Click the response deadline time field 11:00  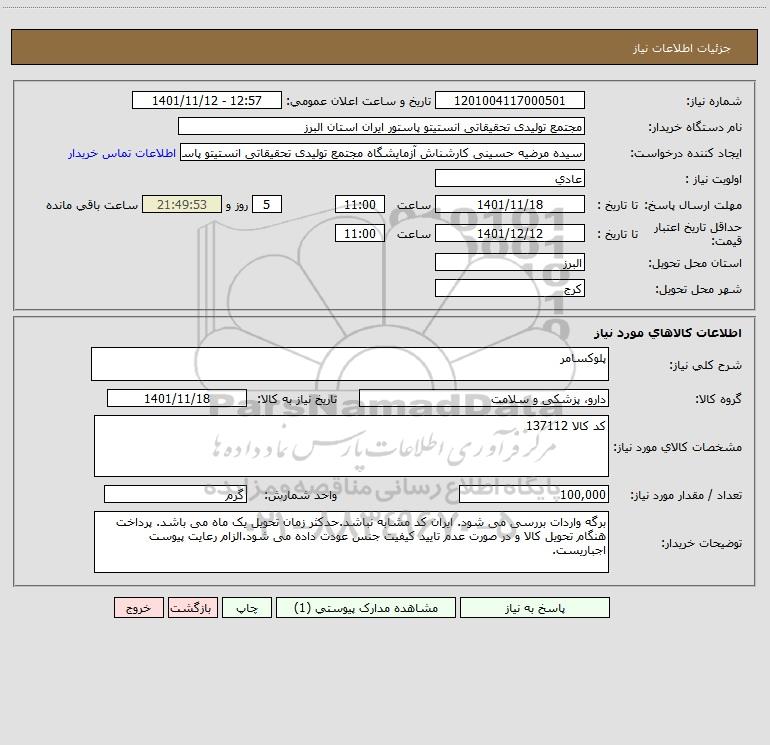tap(359, 204)
